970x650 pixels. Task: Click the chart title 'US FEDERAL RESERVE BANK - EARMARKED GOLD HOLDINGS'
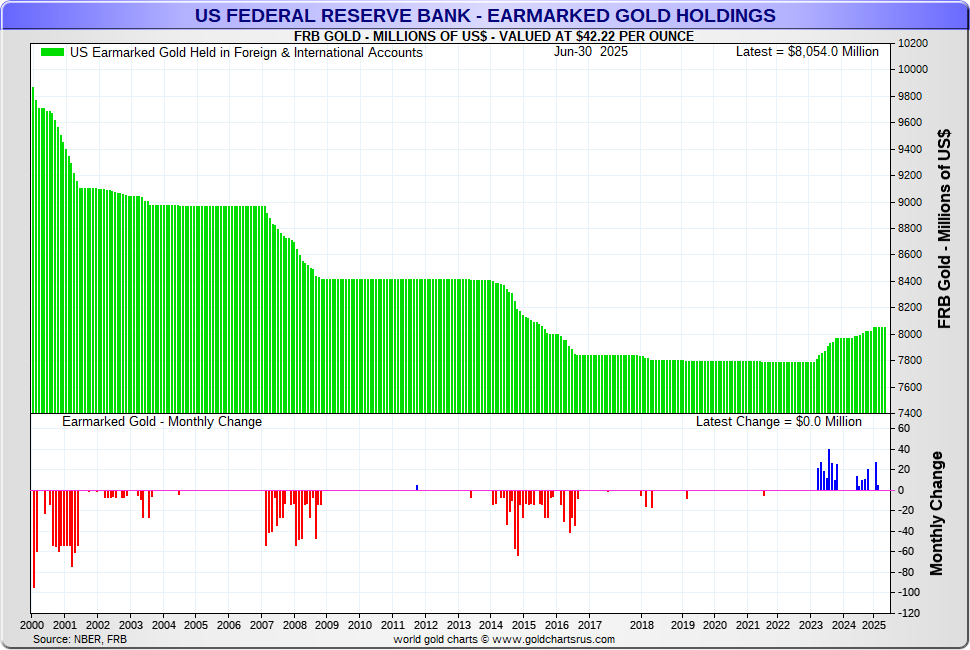485,15
